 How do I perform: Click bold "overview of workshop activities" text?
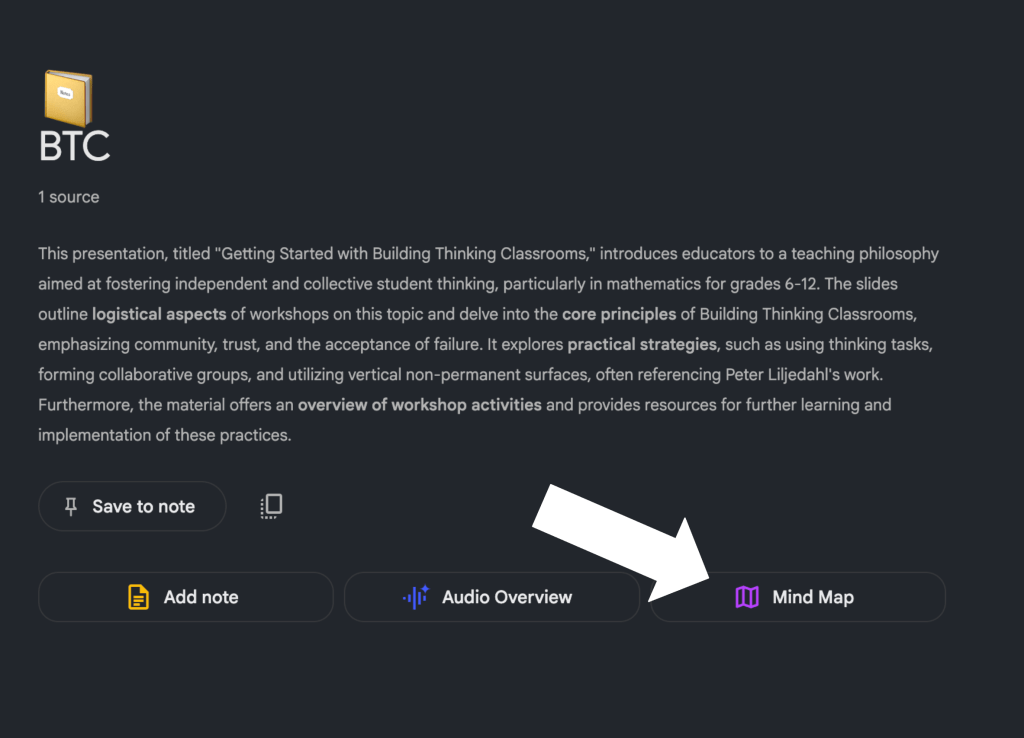pyautogui.click(x=419, y=405)
